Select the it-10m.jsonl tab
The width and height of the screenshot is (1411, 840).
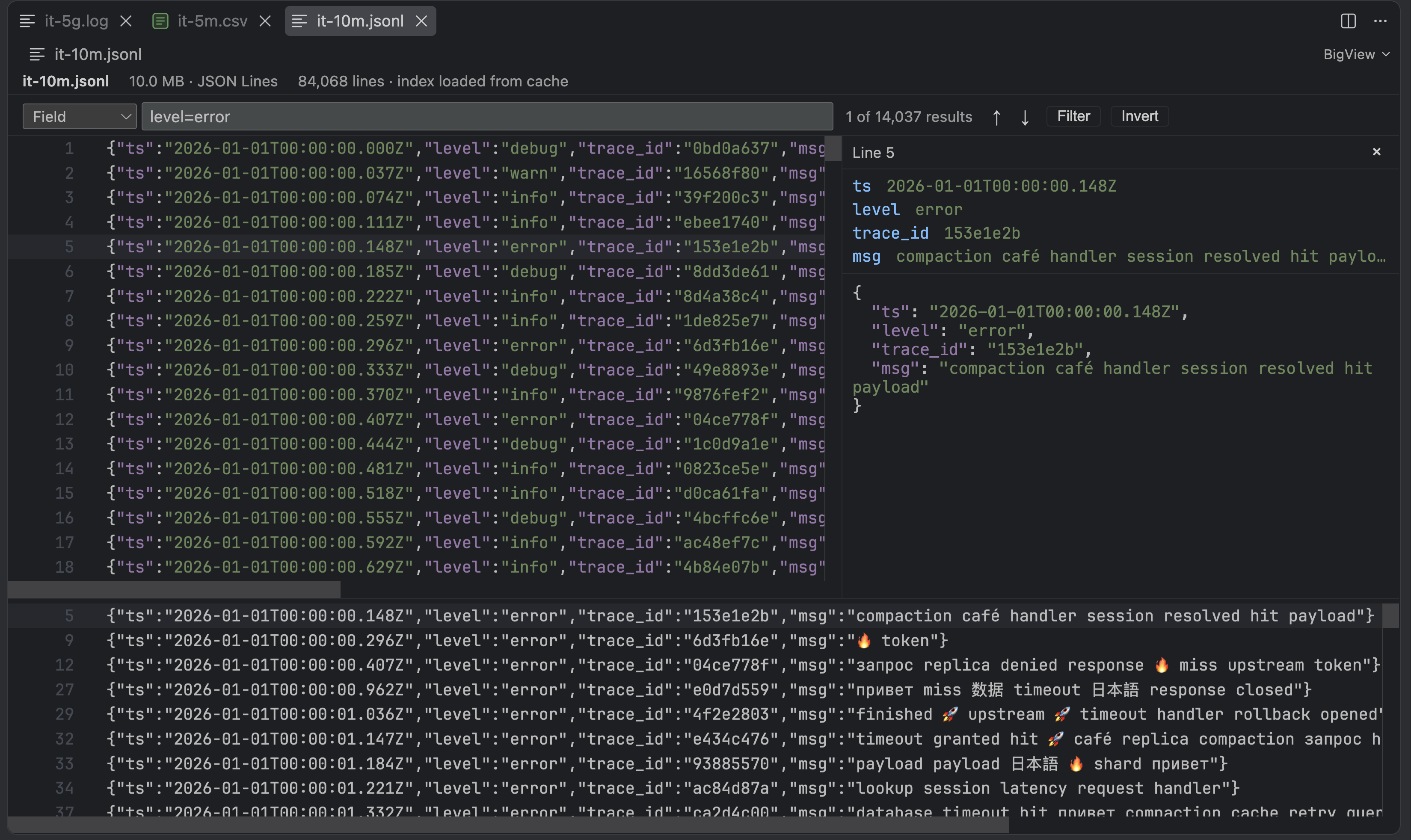tap(360, 21)
